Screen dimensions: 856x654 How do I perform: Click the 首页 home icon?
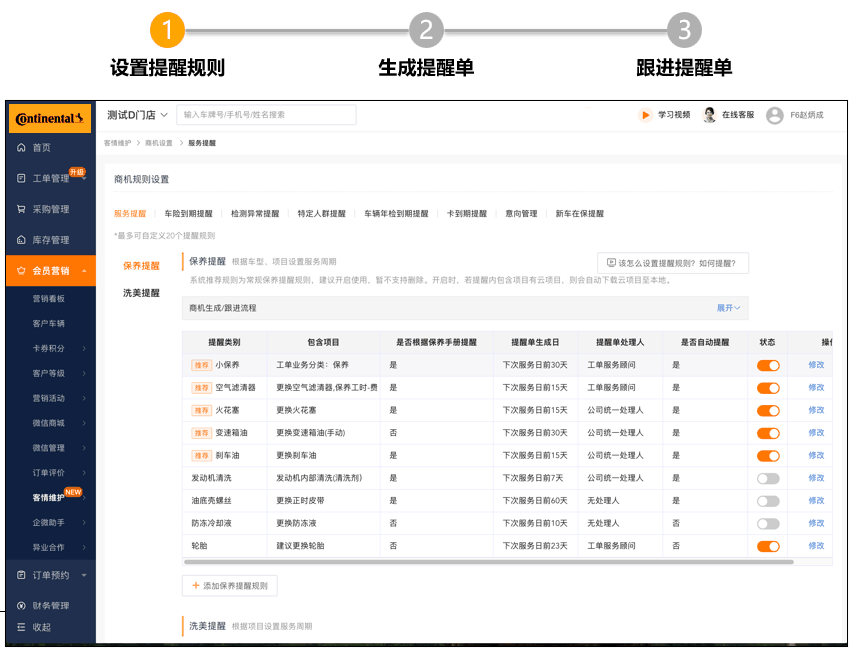point(21,147)
